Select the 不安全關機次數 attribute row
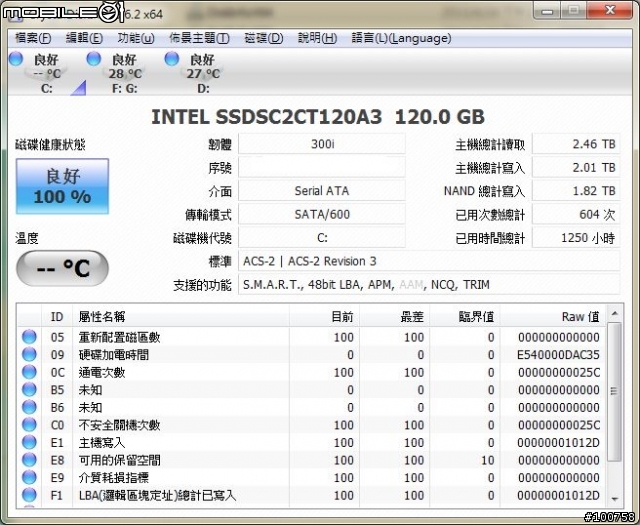This screenshot has height=525, width=640. pyautogui.click(x=312, y=425)
